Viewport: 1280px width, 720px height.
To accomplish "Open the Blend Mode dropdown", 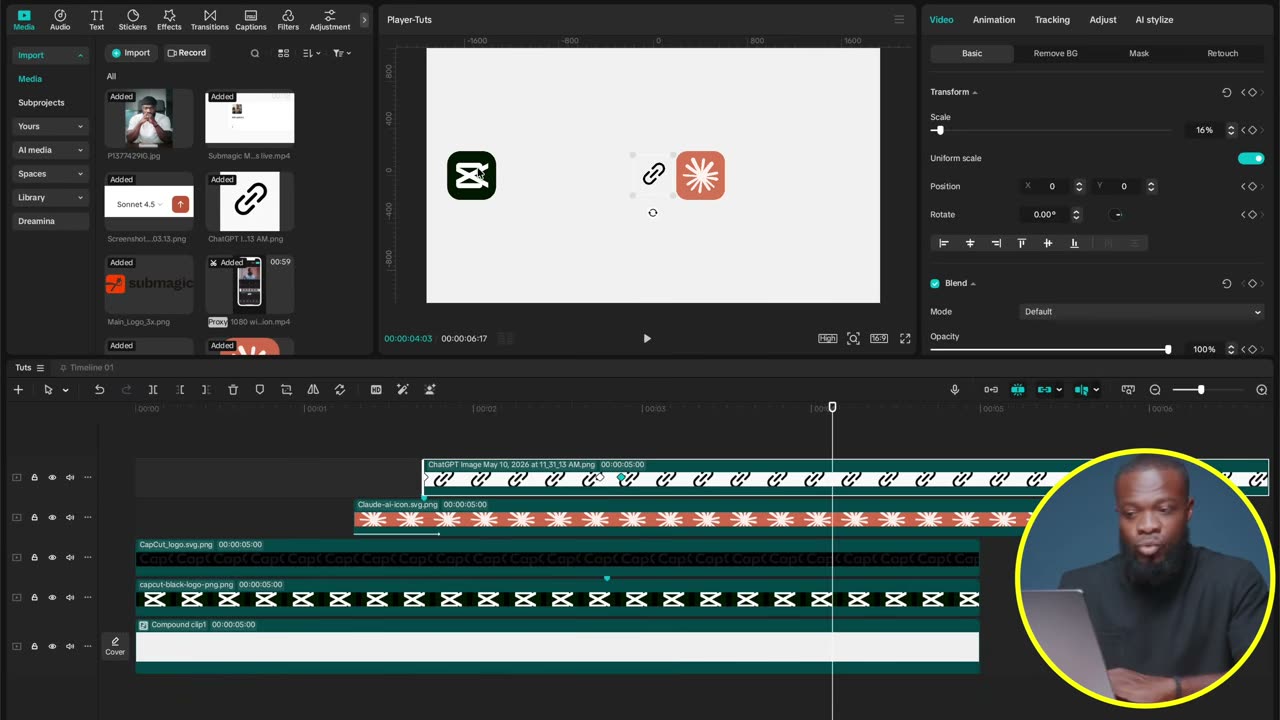I will [1142, 311].
